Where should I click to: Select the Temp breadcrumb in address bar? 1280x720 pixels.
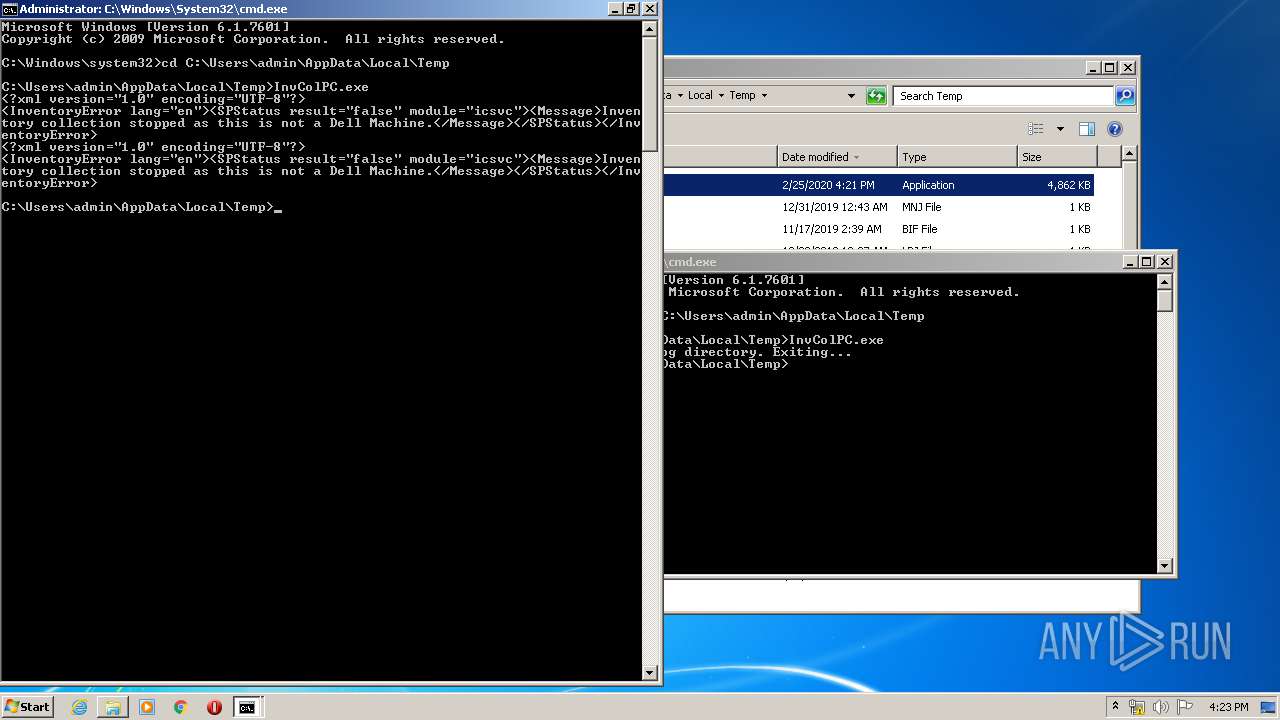(x=742, y=96)
